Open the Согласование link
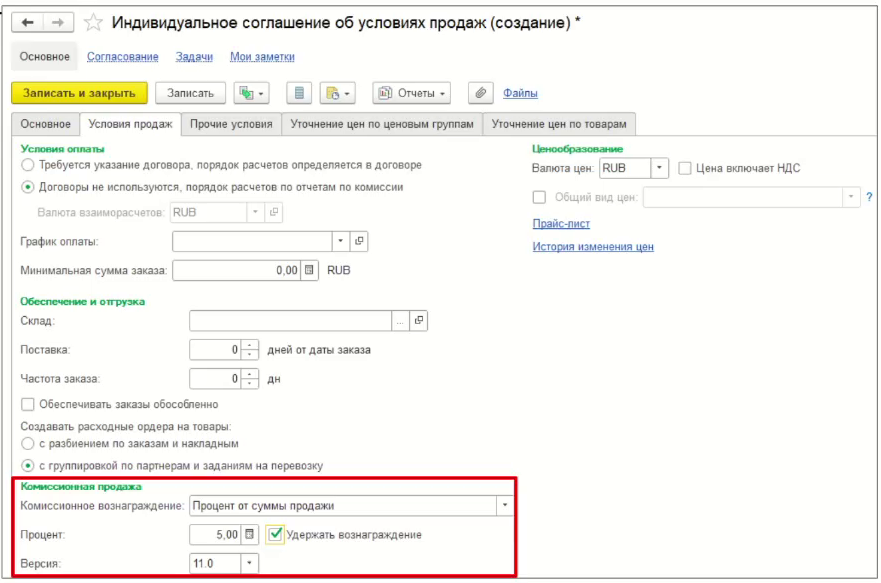 point(122,57)
